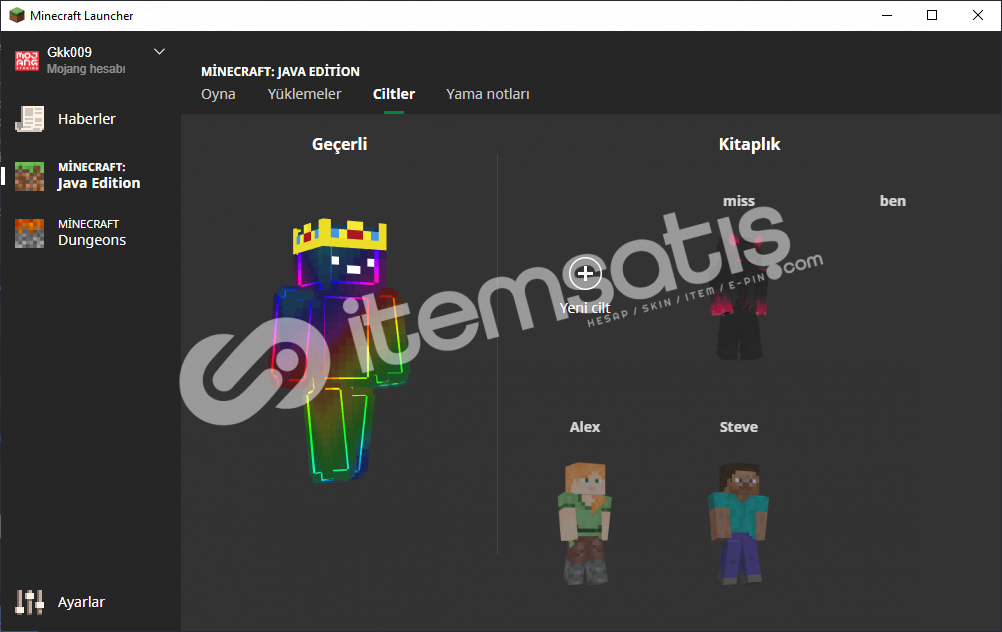
Task: Open Ayarlar settings label
Action: point(81,602)
